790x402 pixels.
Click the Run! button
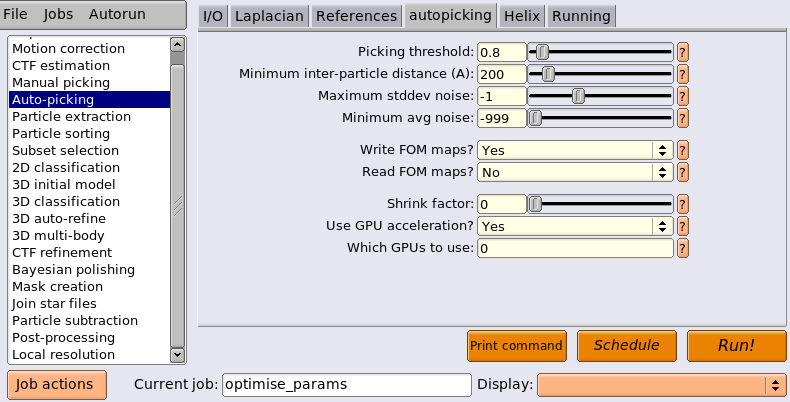736,346
